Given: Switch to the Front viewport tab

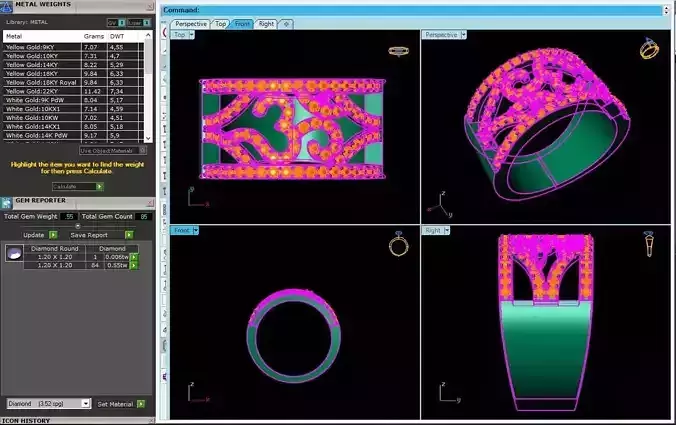Looking at the screenshot, I should pos(242,24).
